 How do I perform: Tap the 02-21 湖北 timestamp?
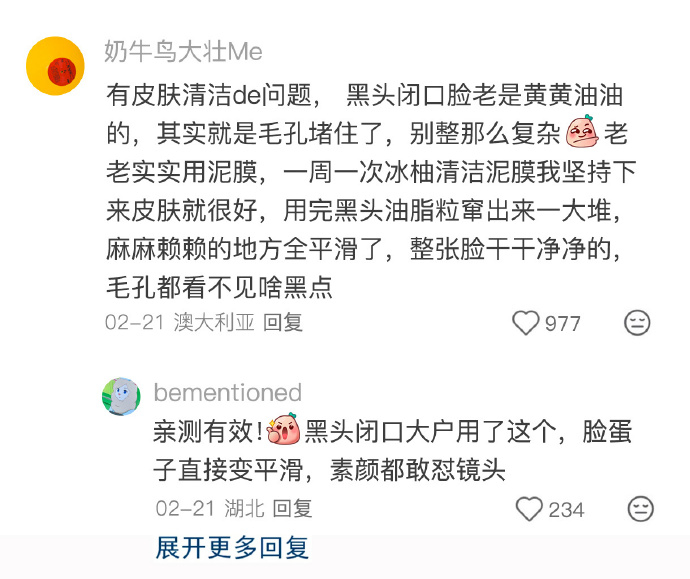tap(210, 509)
